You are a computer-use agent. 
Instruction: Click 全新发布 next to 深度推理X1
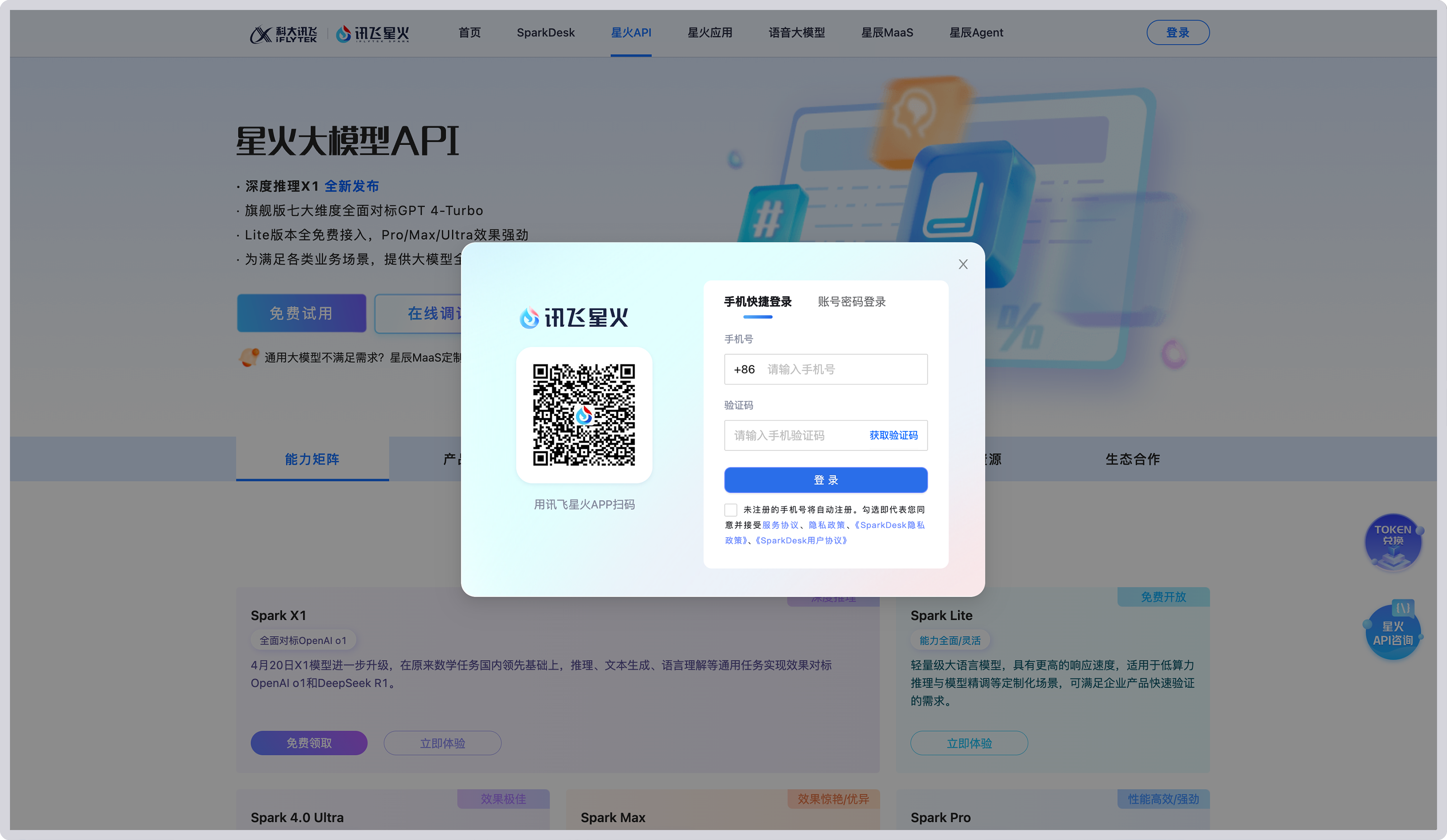352,186
